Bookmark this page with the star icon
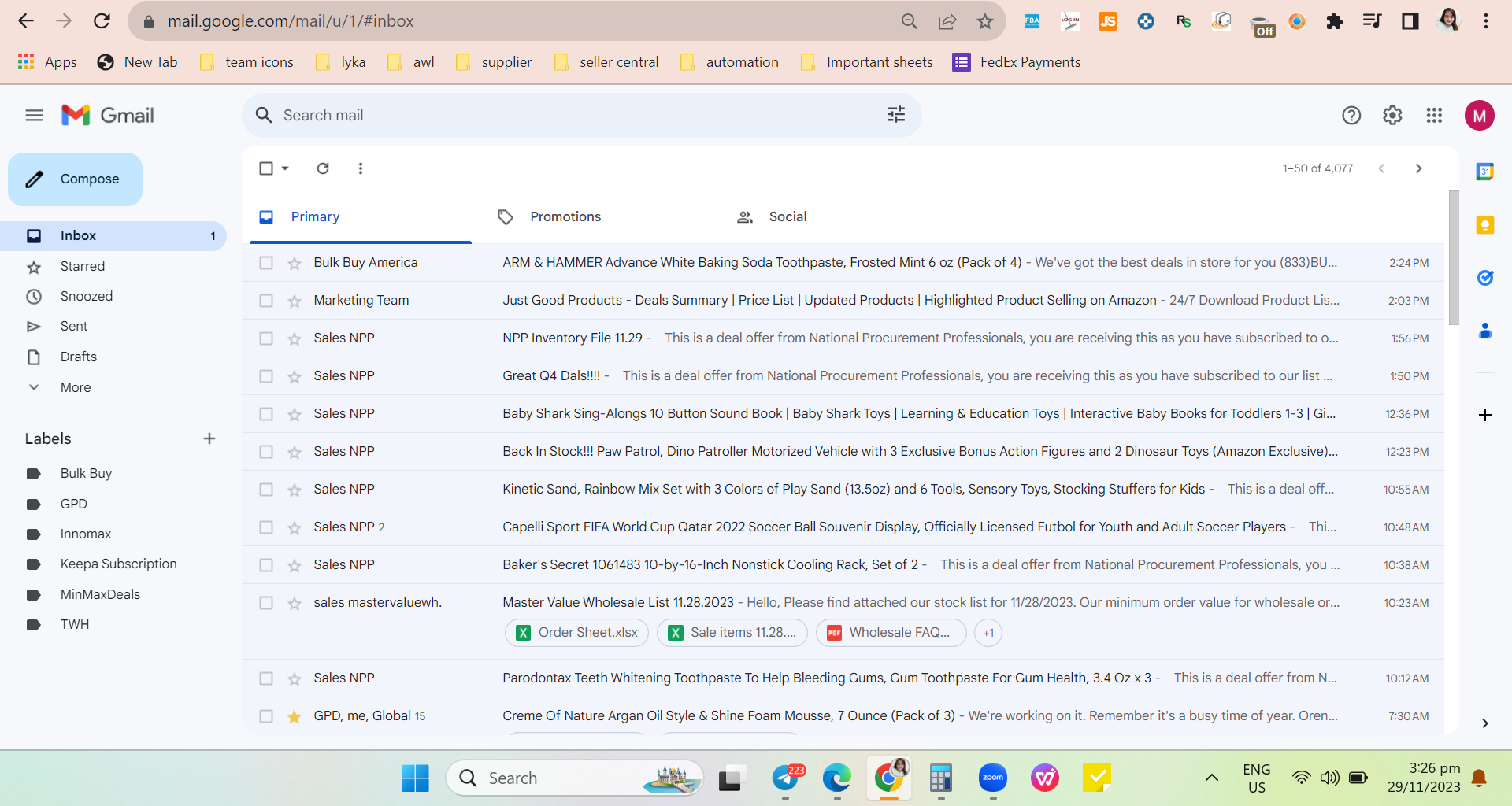 (x=985, y=21)
